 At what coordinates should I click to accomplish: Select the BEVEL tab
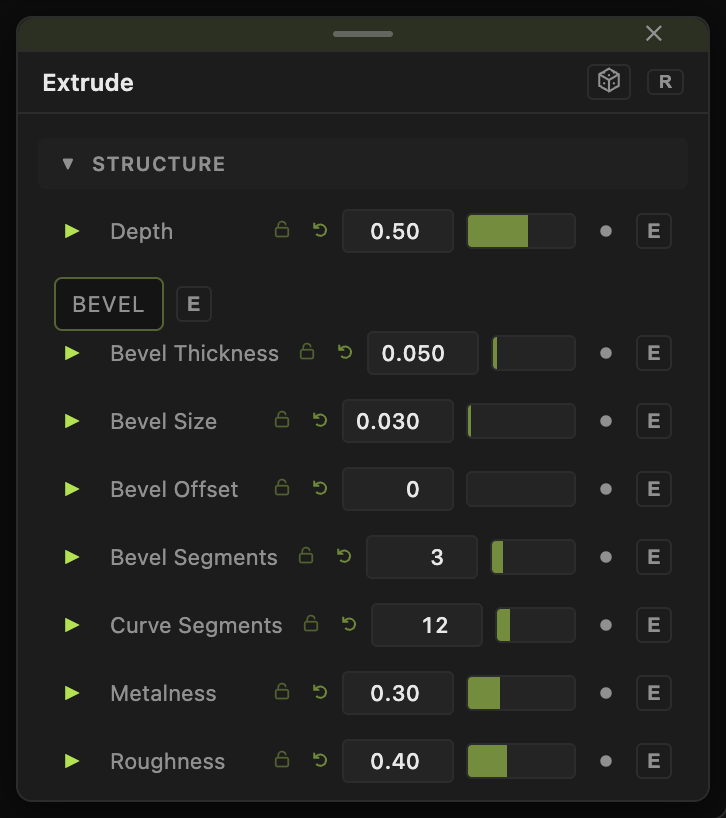[109, 304]
